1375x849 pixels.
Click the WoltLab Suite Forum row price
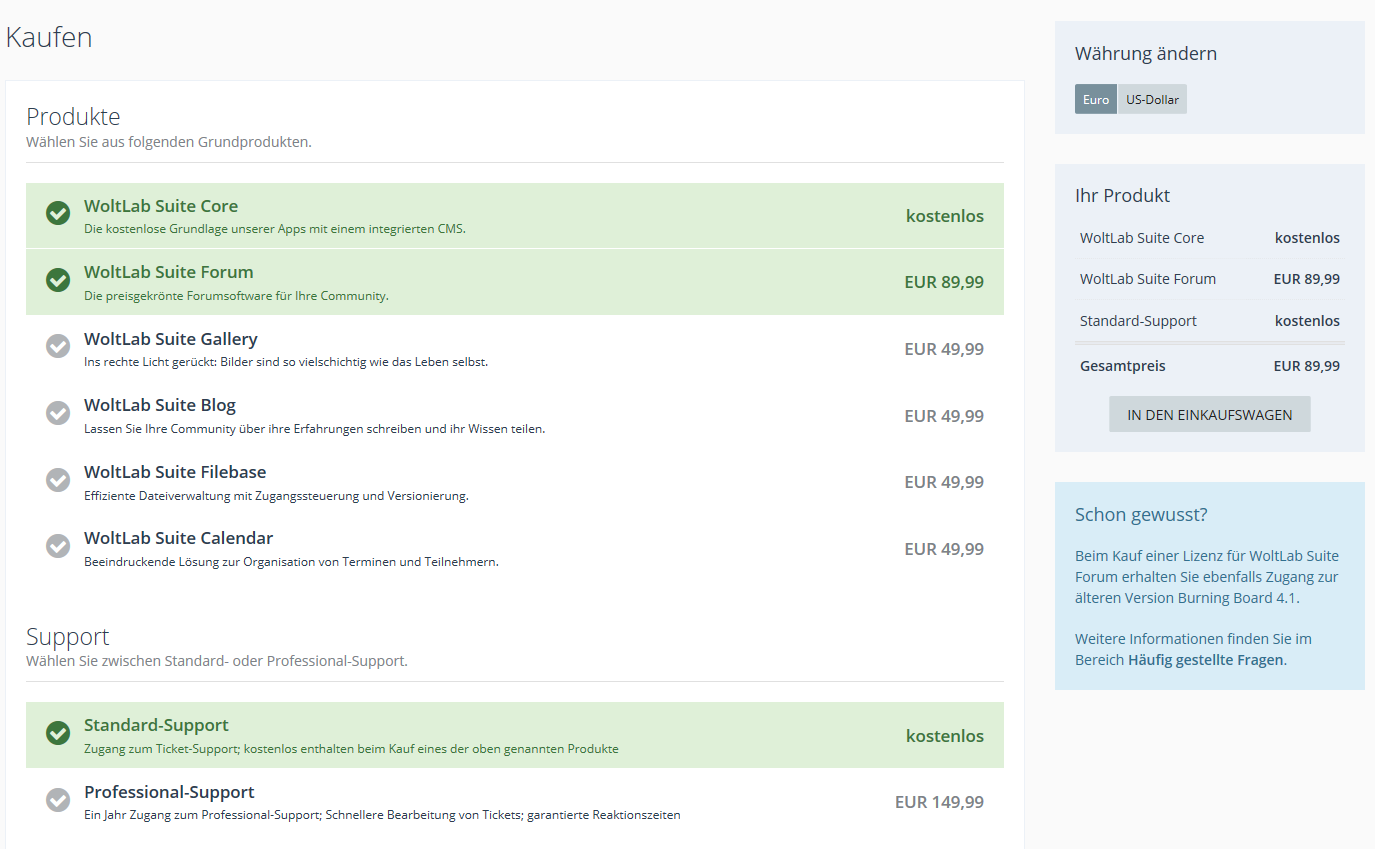(x=943, y=282)
